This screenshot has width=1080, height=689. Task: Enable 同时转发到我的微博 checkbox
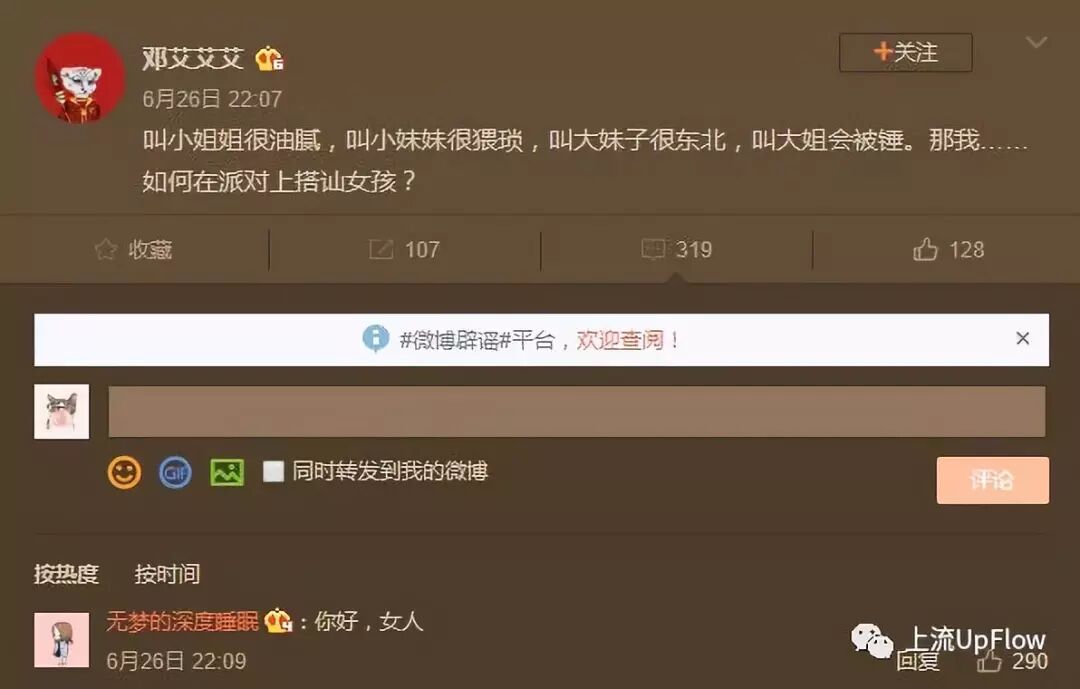(x=273, y=471)
